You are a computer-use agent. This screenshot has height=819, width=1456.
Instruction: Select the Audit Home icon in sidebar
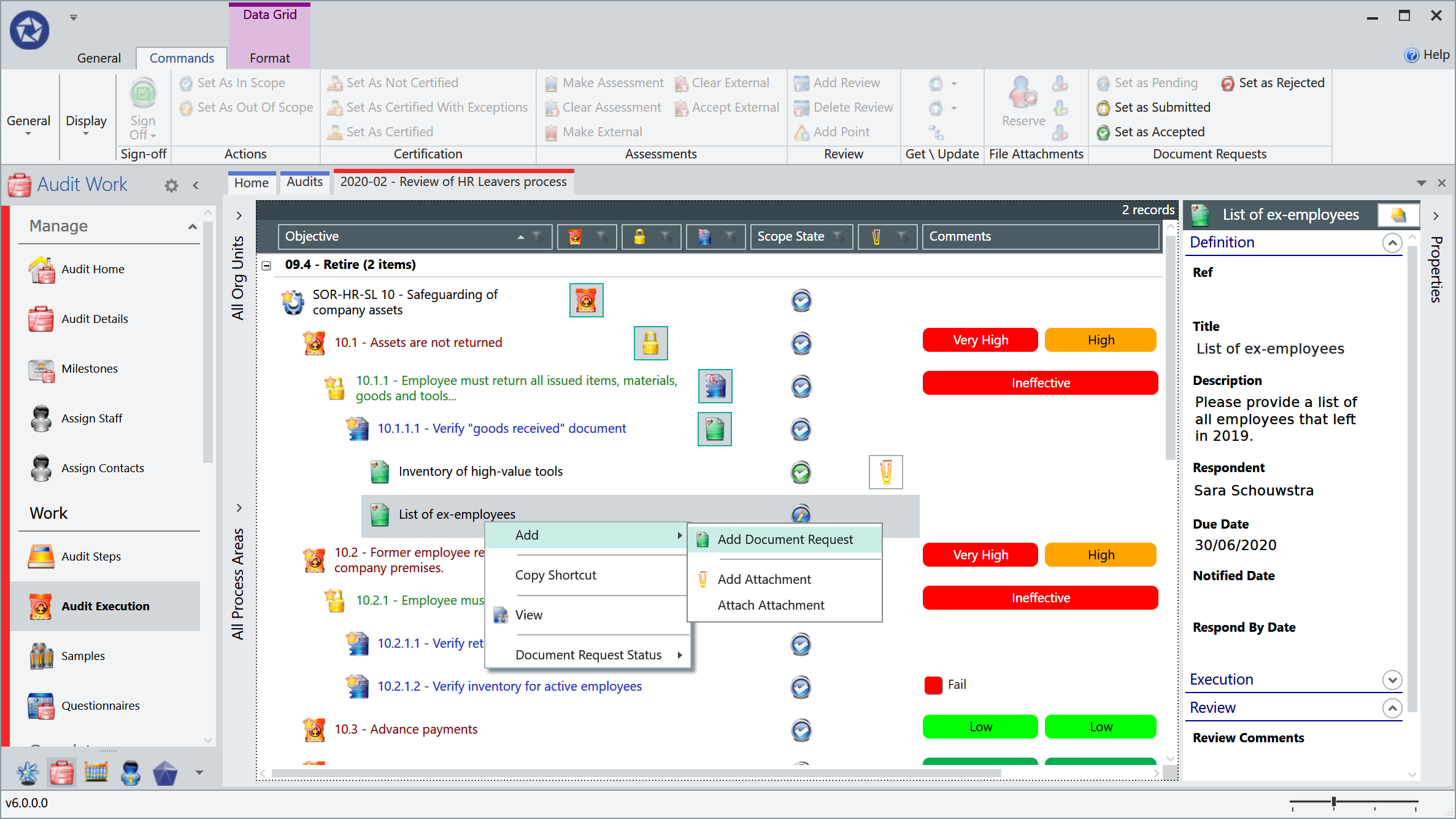tap(41, 269)
